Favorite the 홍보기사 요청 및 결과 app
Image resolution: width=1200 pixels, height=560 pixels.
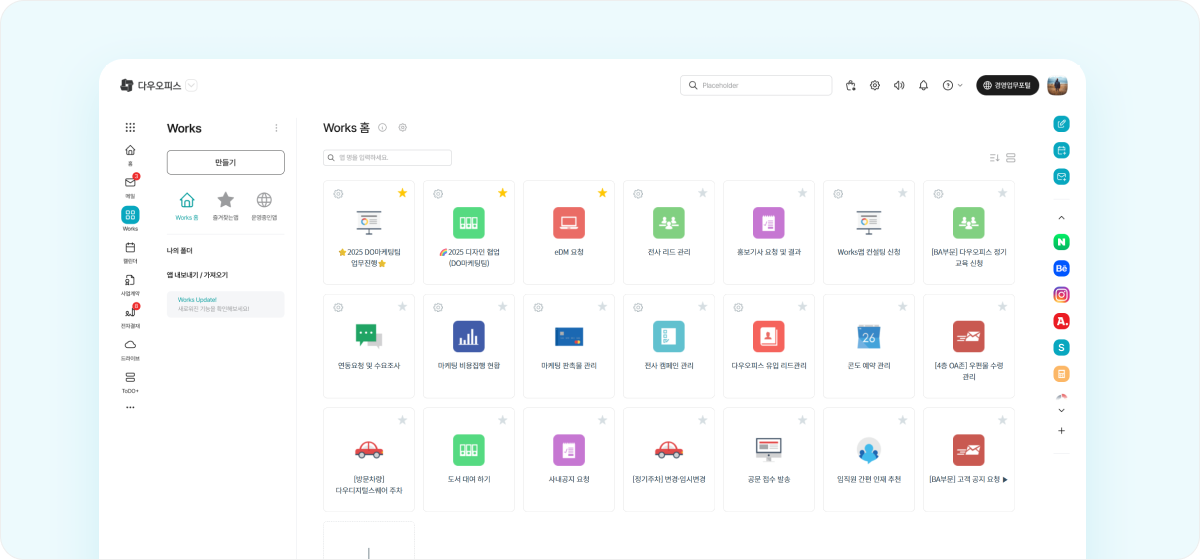(x=802, y=193)
